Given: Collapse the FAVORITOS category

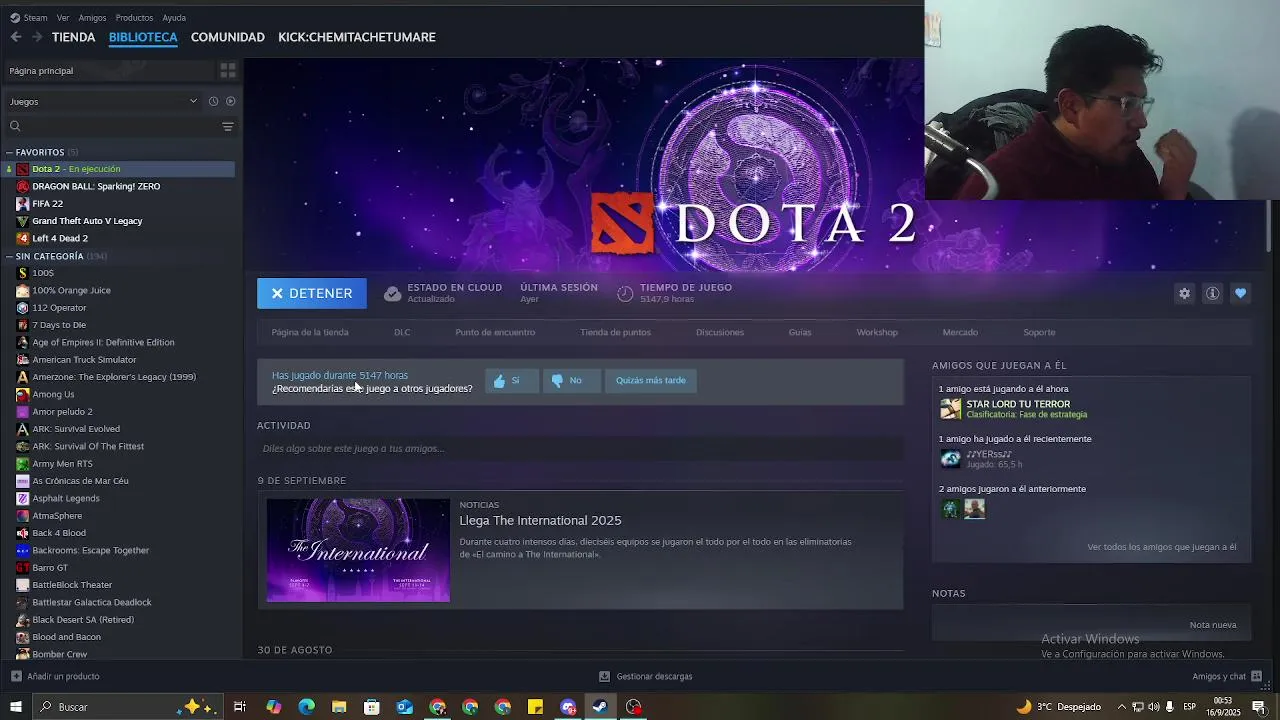Looking at the screenshot, I should click(9, 152).
